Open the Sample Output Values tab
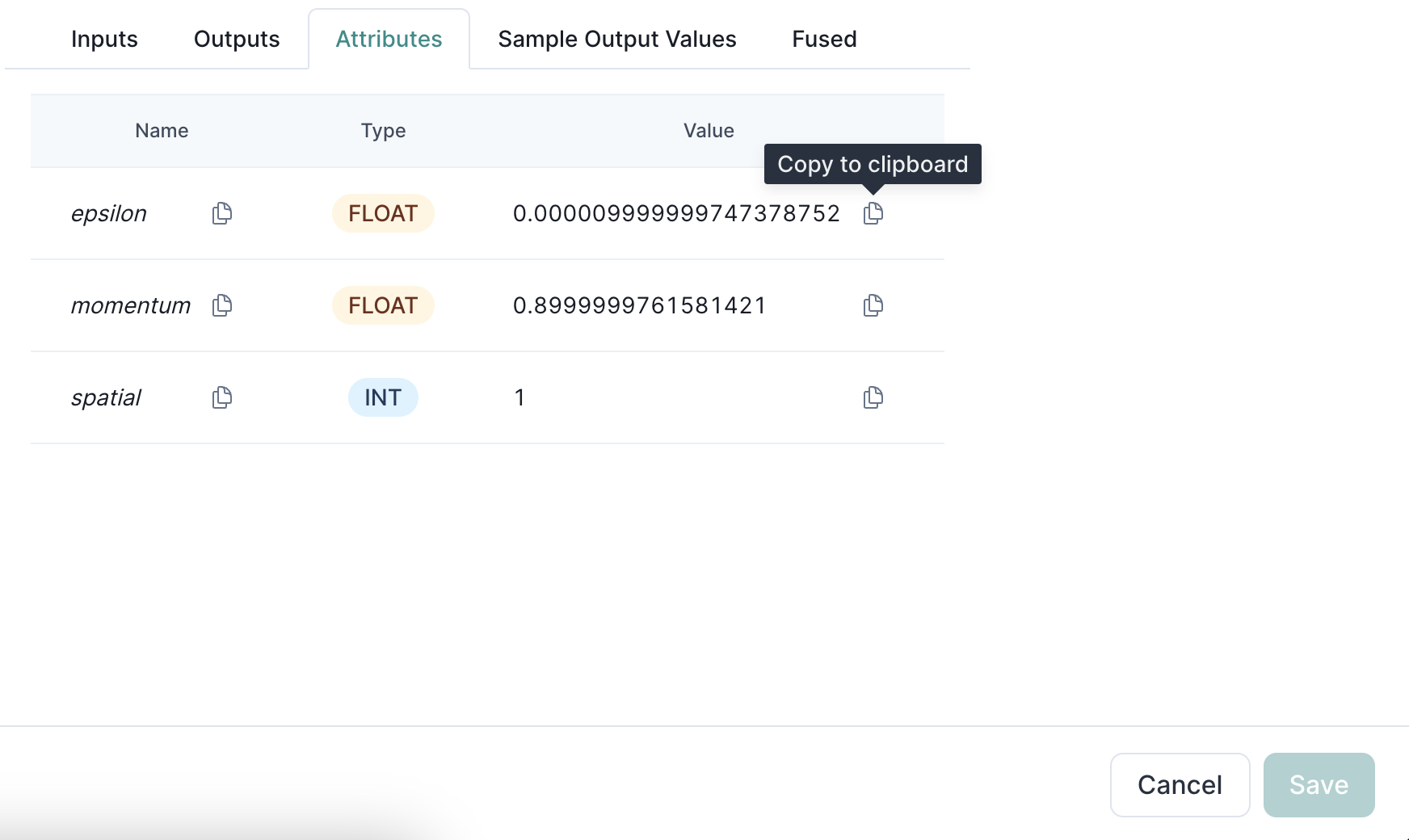This screenshot has height=840, width=1409. 617,38
